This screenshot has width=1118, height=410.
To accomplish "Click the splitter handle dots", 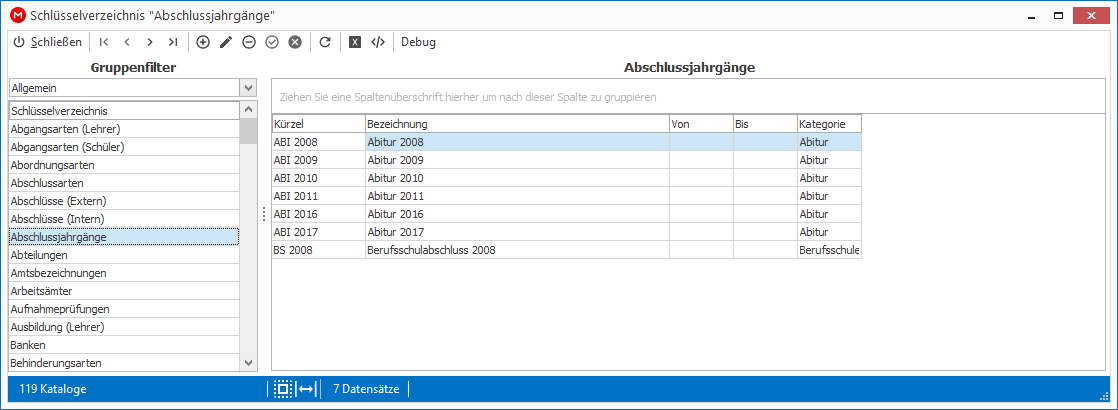I will pyautogui.click(x=264, y=214).
